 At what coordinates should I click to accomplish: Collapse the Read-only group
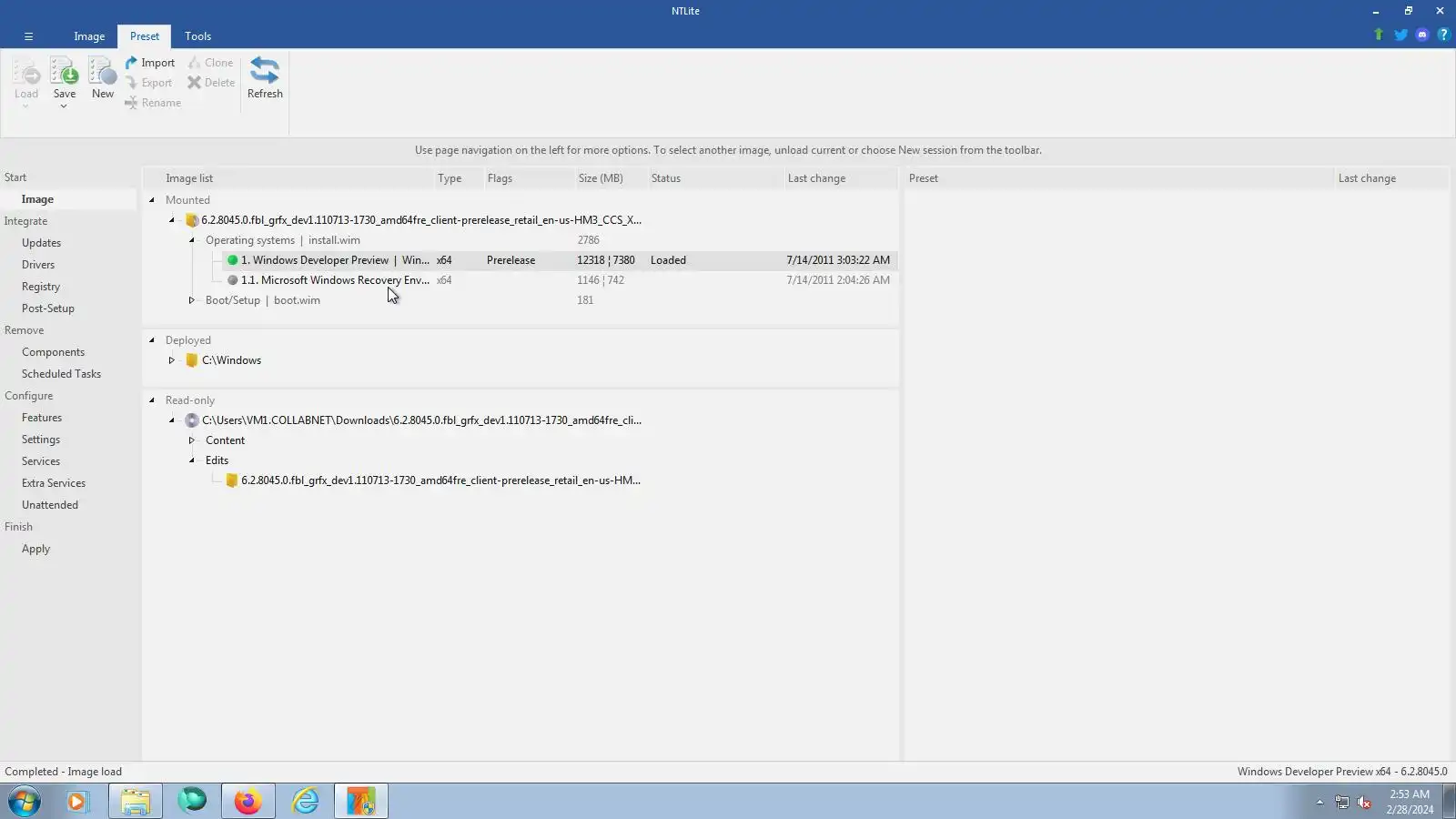152,400
